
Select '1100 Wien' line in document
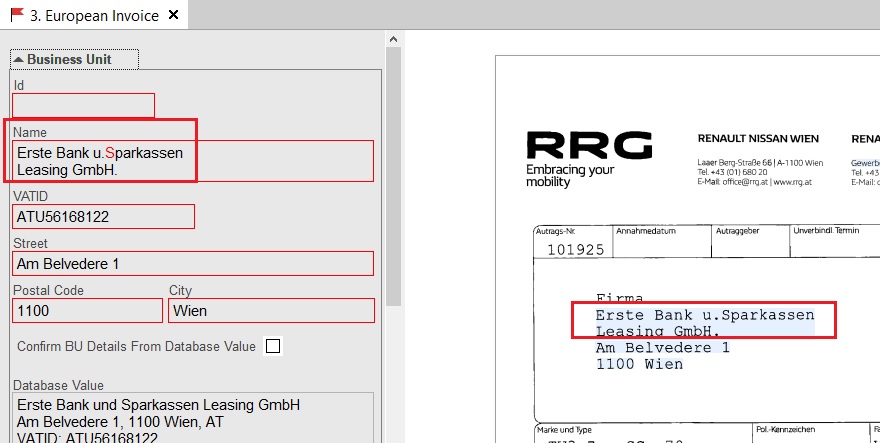click(639, 364)
